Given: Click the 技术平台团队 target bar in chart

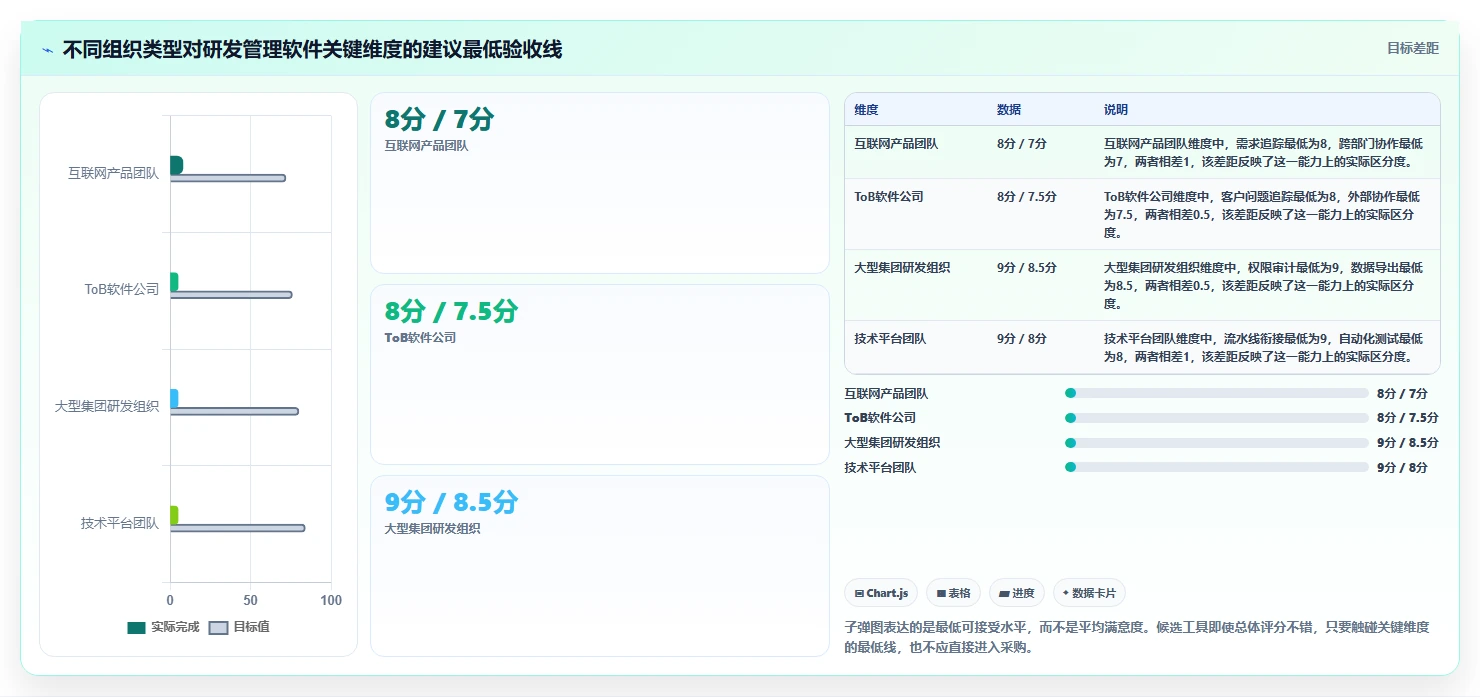Looking at the screenshot, I should click(x=237, y=528).
